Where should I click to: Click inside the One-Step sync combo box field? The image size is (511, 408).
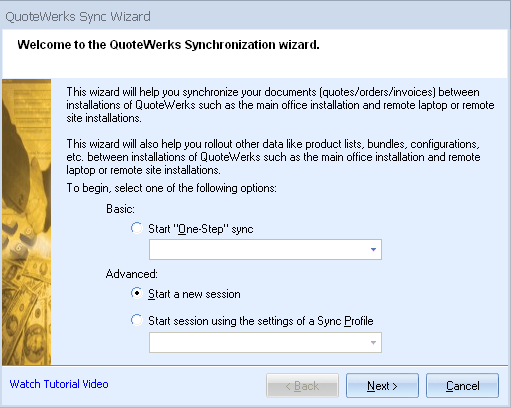tap(265, 249)
